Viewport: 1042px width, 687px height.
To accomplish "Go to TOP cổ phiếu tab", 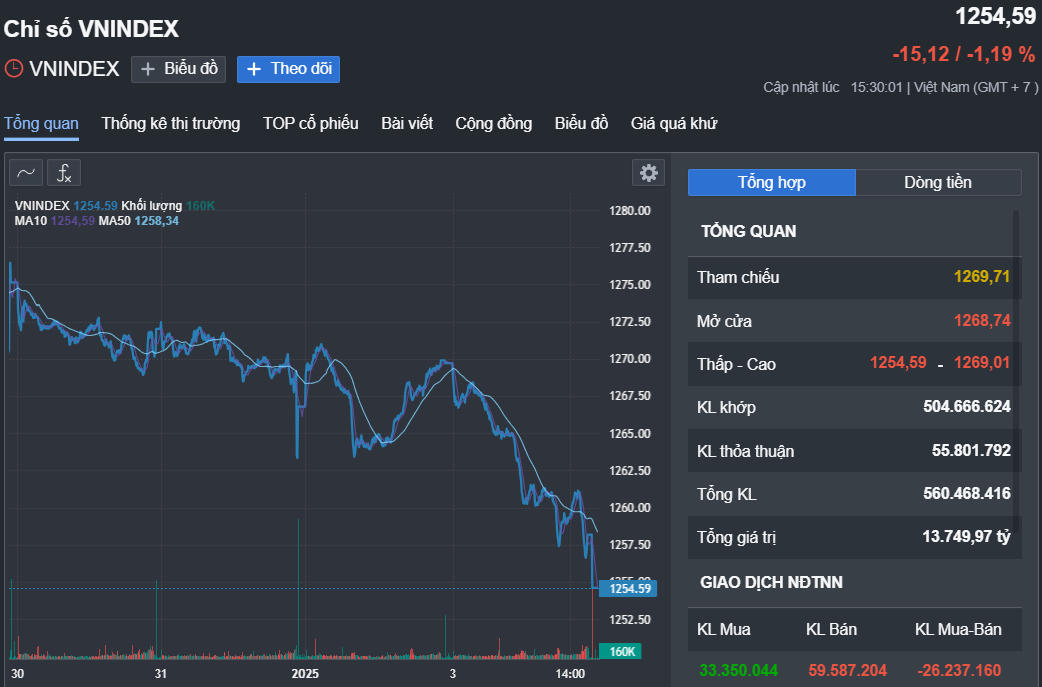I will pos(310,124).
